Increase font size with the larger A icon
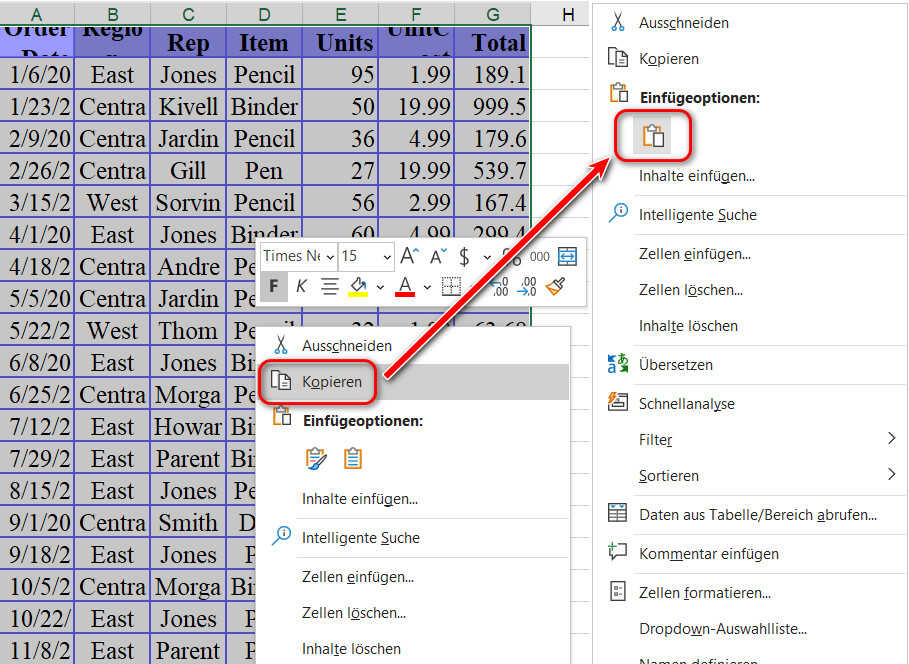 pos(410,256)
